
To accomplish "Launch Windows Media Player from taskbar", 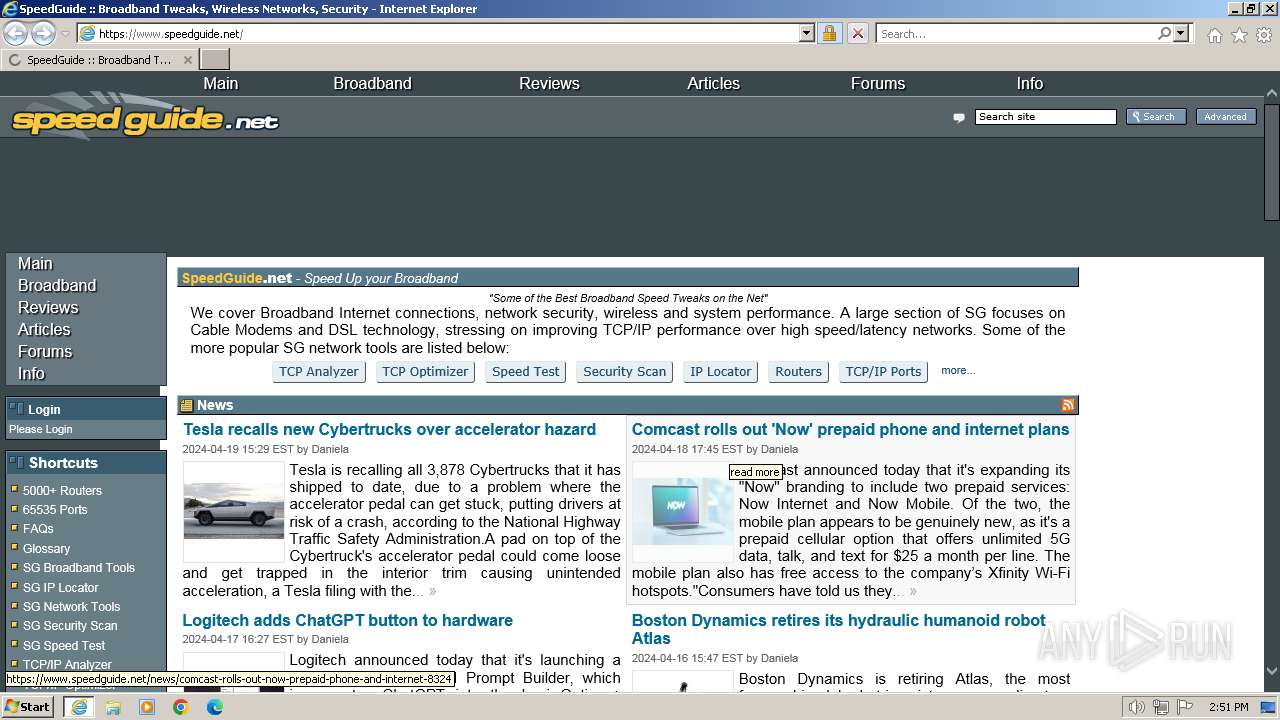I will [x=147, y=707].
